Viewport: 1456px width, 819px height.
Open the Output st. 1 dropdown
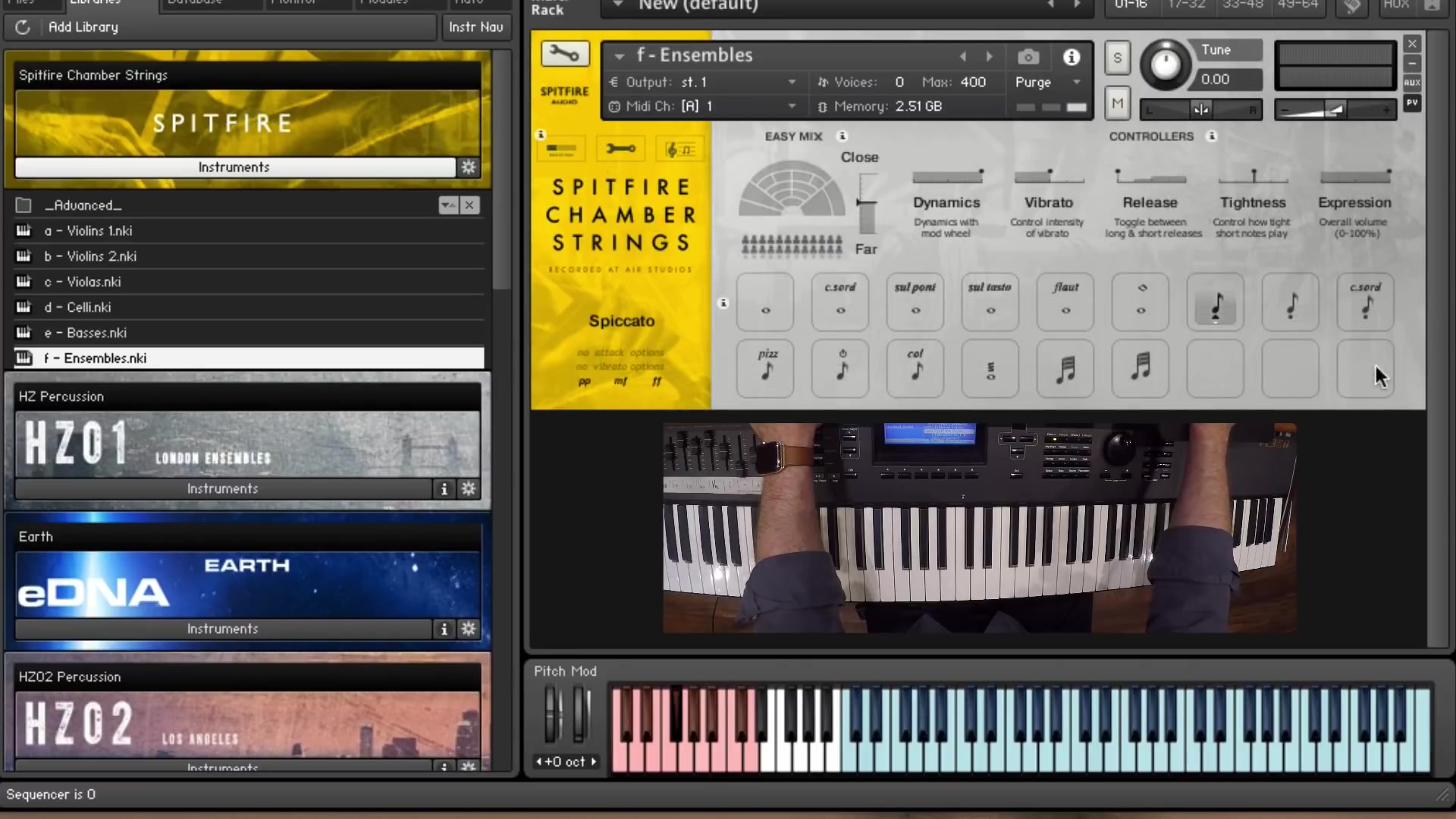(792, 82)
